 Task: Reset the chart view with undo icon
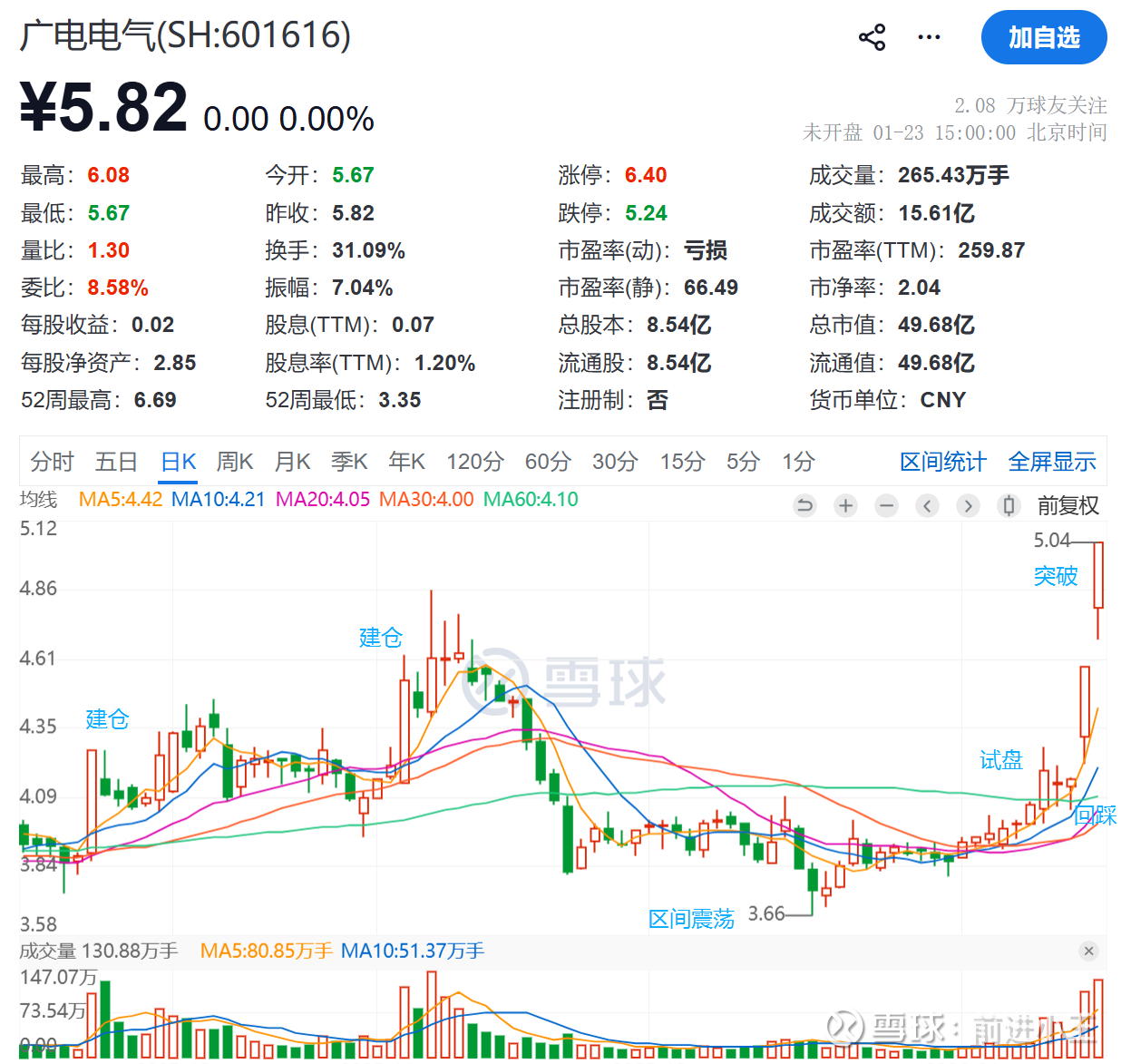click(804, 505)
